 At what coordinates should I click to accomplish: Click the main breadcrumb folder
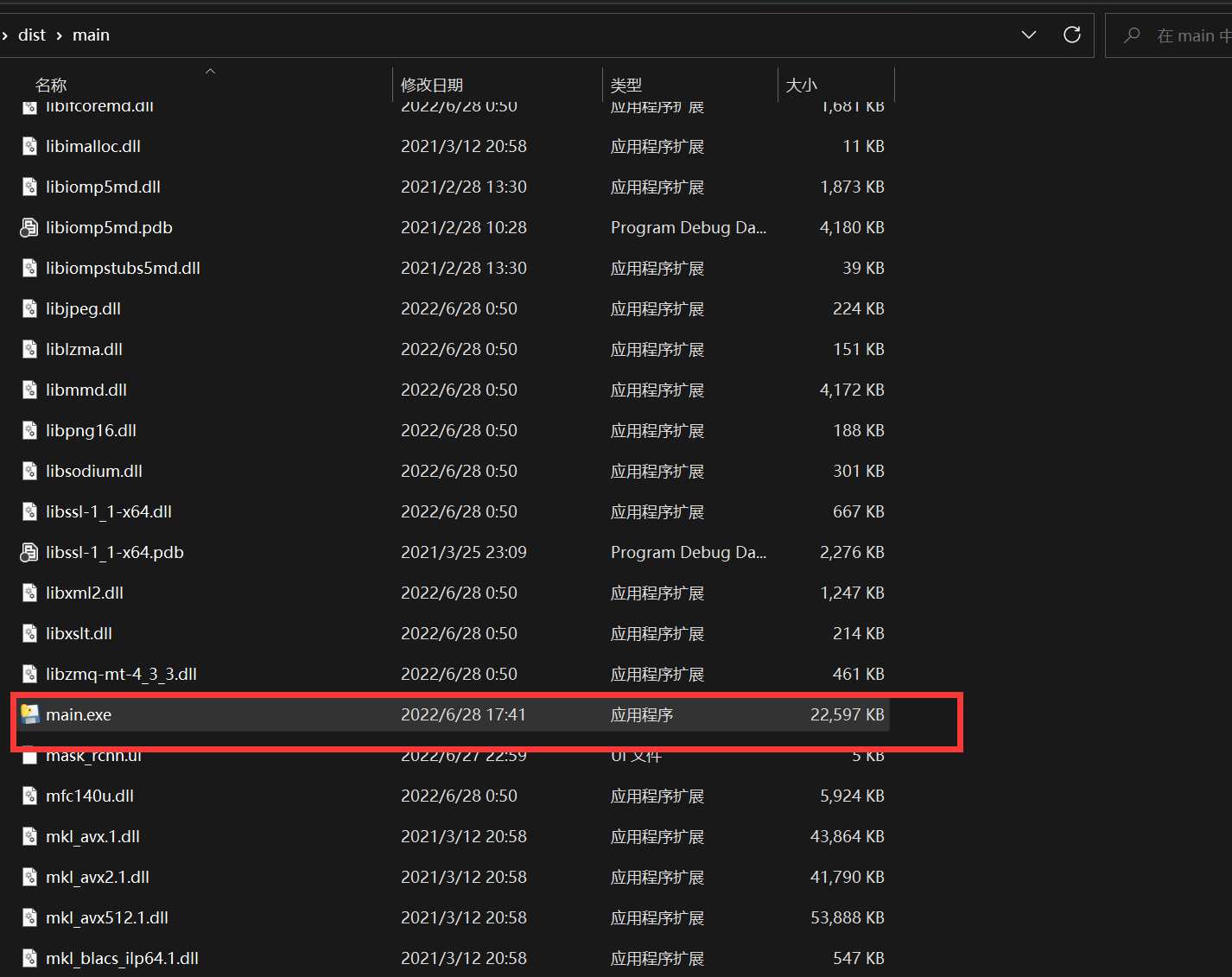91,35
